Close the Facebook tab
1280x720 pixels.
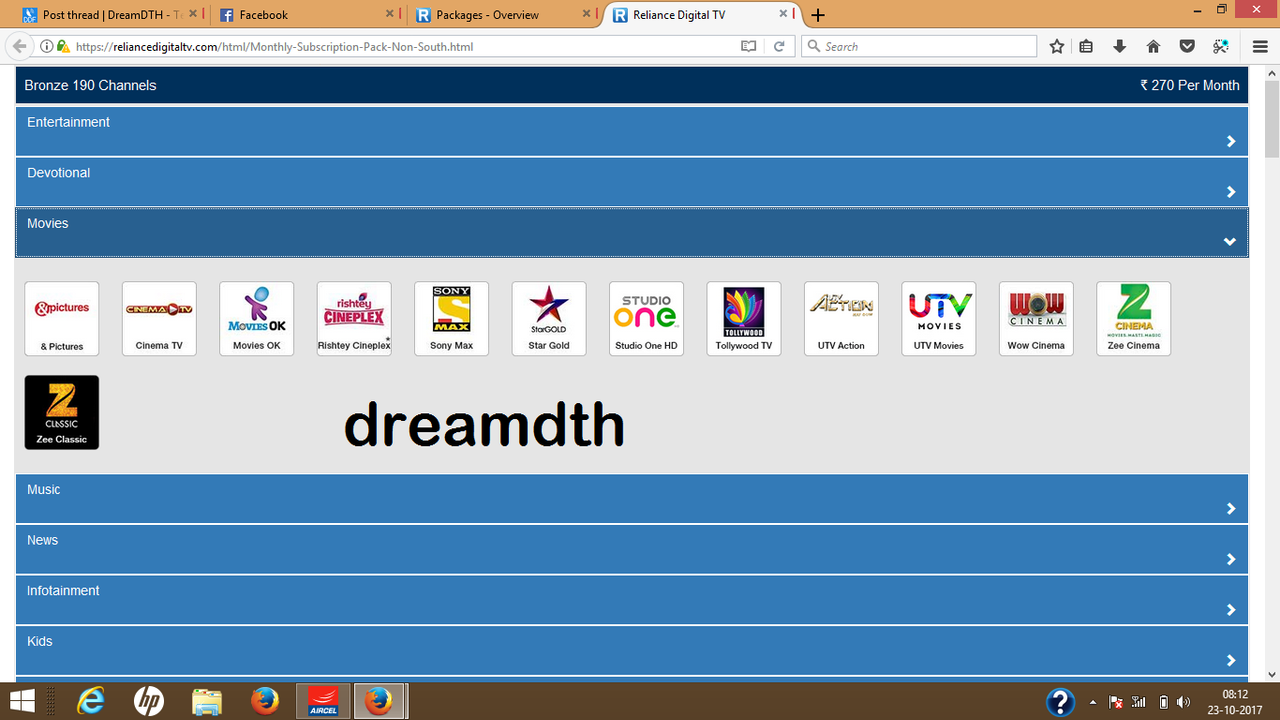pos(390,15)
